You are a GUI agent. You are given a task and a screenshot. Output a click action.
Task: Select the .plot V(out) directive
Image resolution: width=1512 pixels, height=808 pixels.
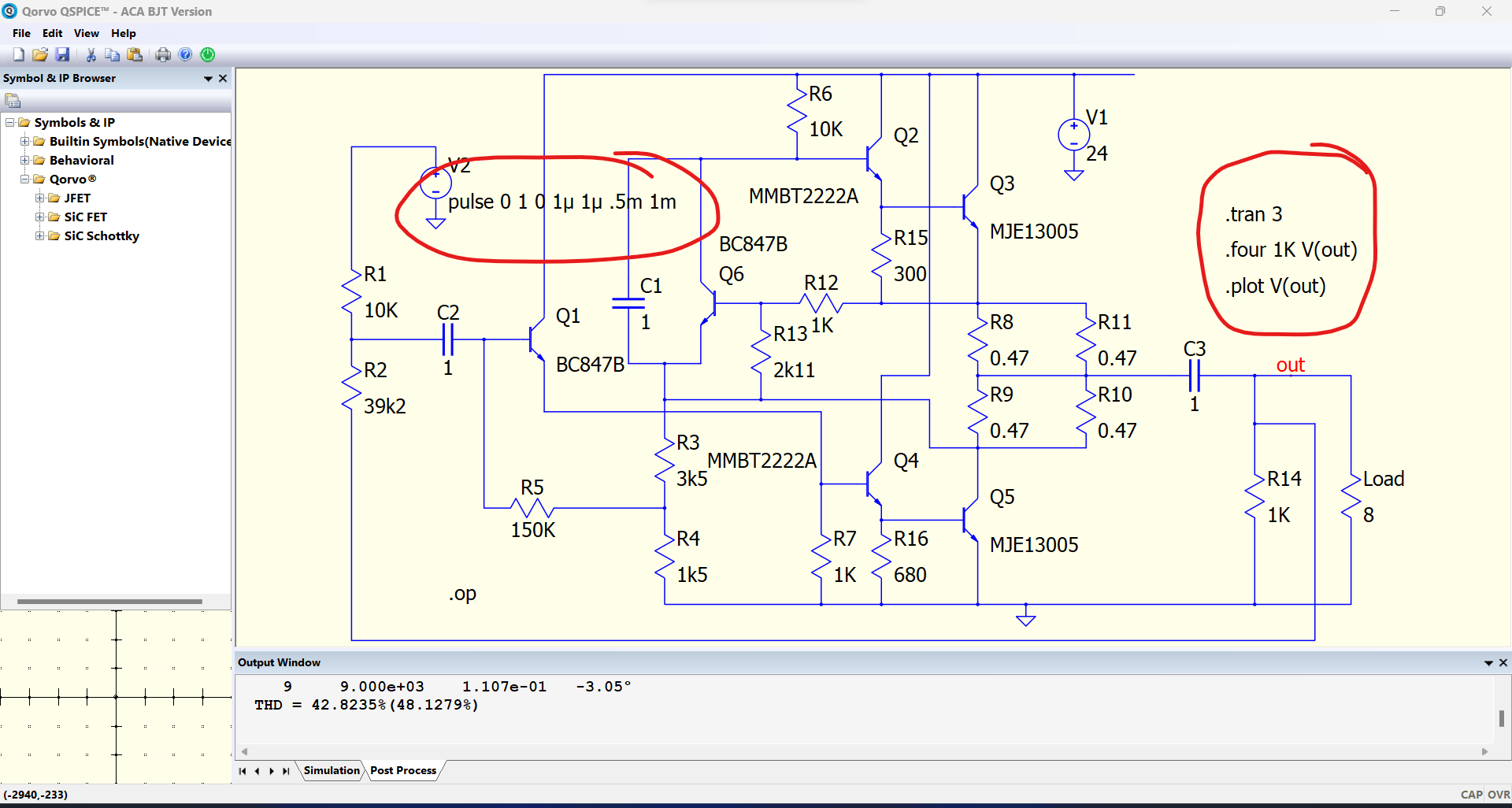(x=1275, y=286)
